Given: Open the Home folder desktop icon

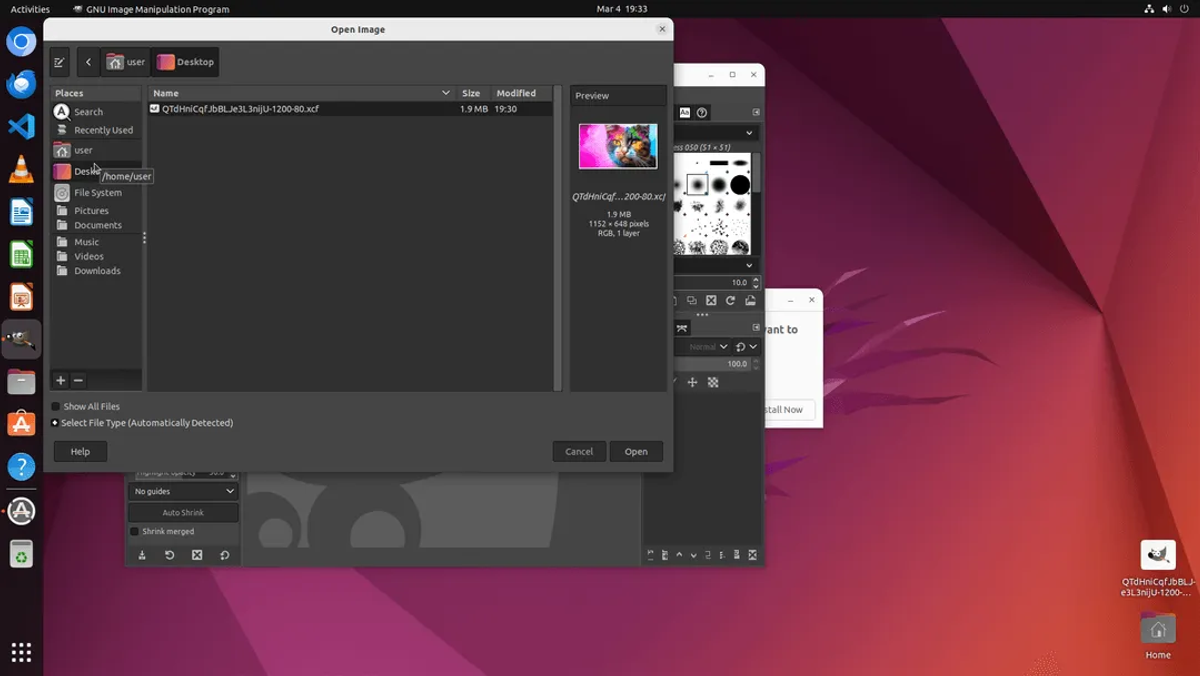Looking at the screenshot, I should [x=1158, y=636].
